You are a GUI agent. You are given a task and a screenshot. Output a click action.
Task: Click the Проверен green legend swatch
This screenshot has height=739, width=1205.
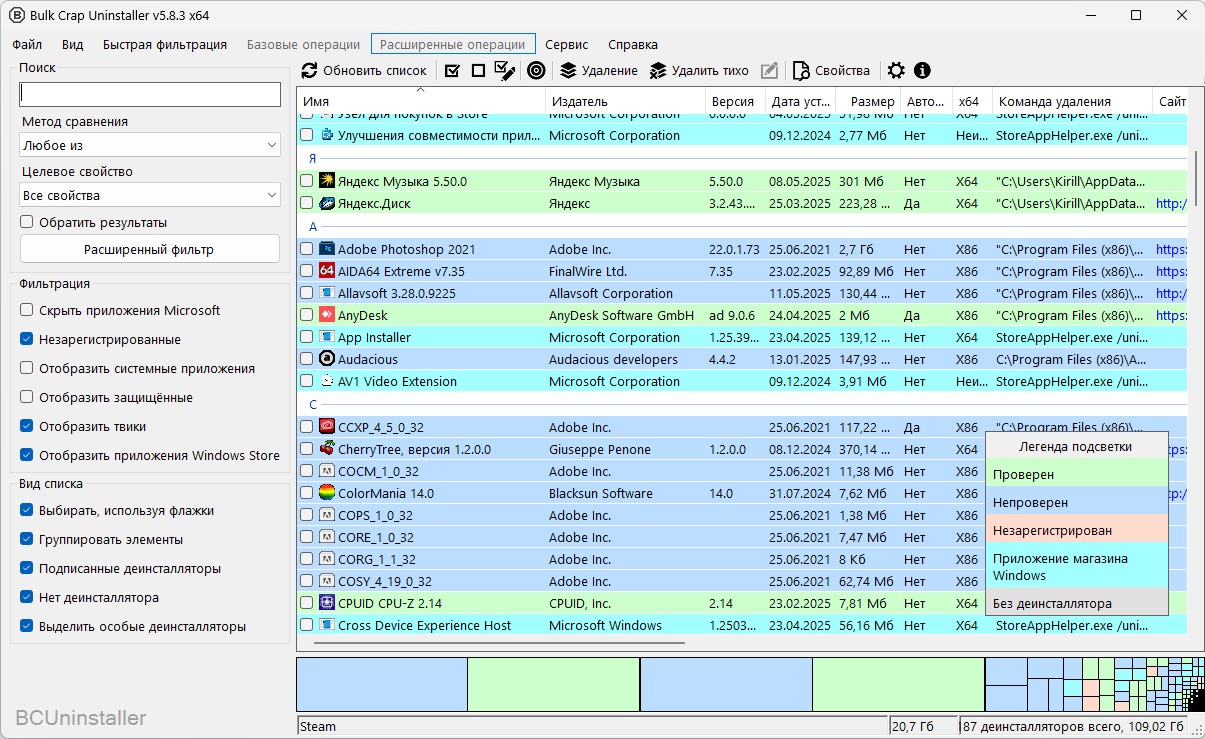coord(1076,475)
